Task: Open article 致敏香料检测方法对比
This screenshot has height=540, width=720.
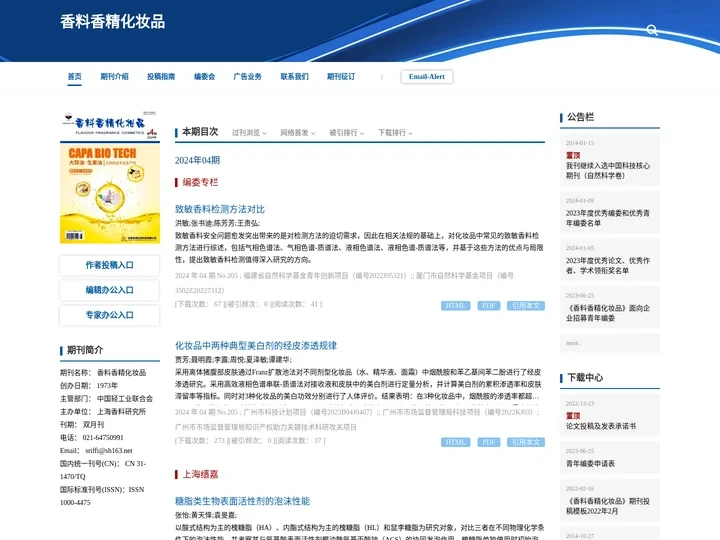Action: [x=219, y=209]
